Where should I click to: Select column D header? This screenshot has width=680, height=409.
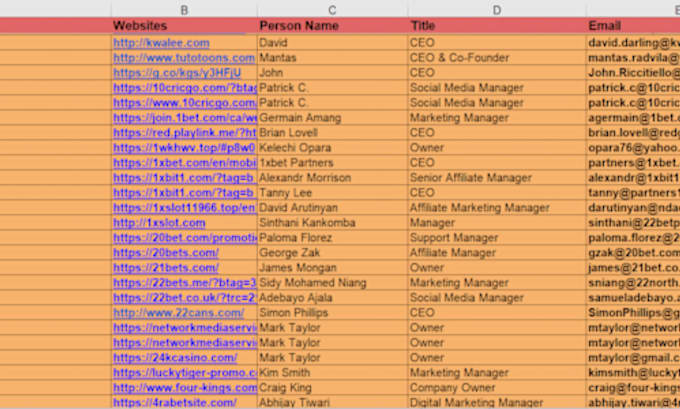497,9
